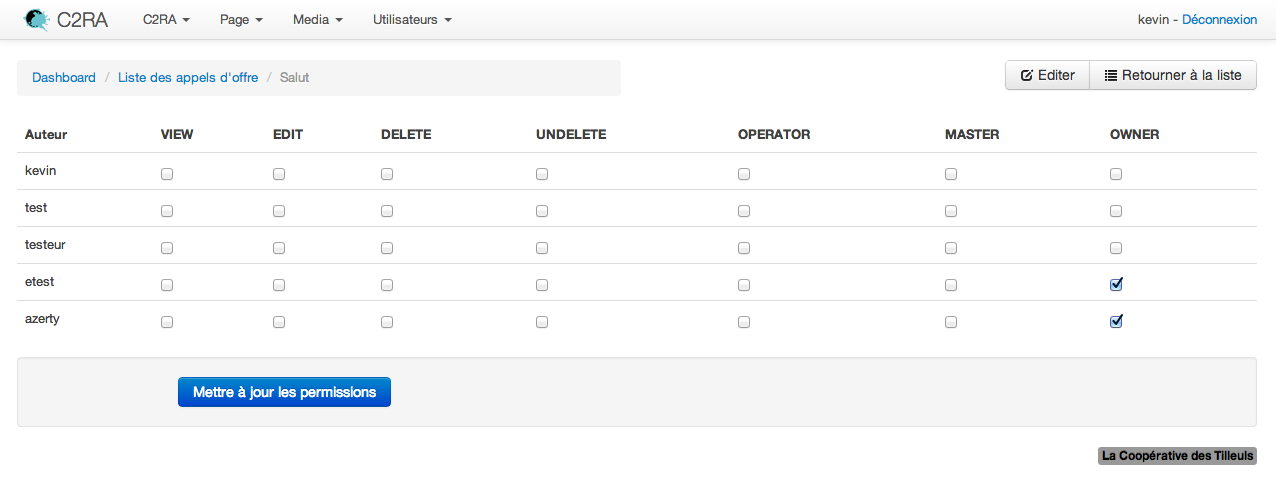The height and width of the screenshot is (480, 1276).
Task: Click the pencil icon on Editer button
Action: 1026,76
